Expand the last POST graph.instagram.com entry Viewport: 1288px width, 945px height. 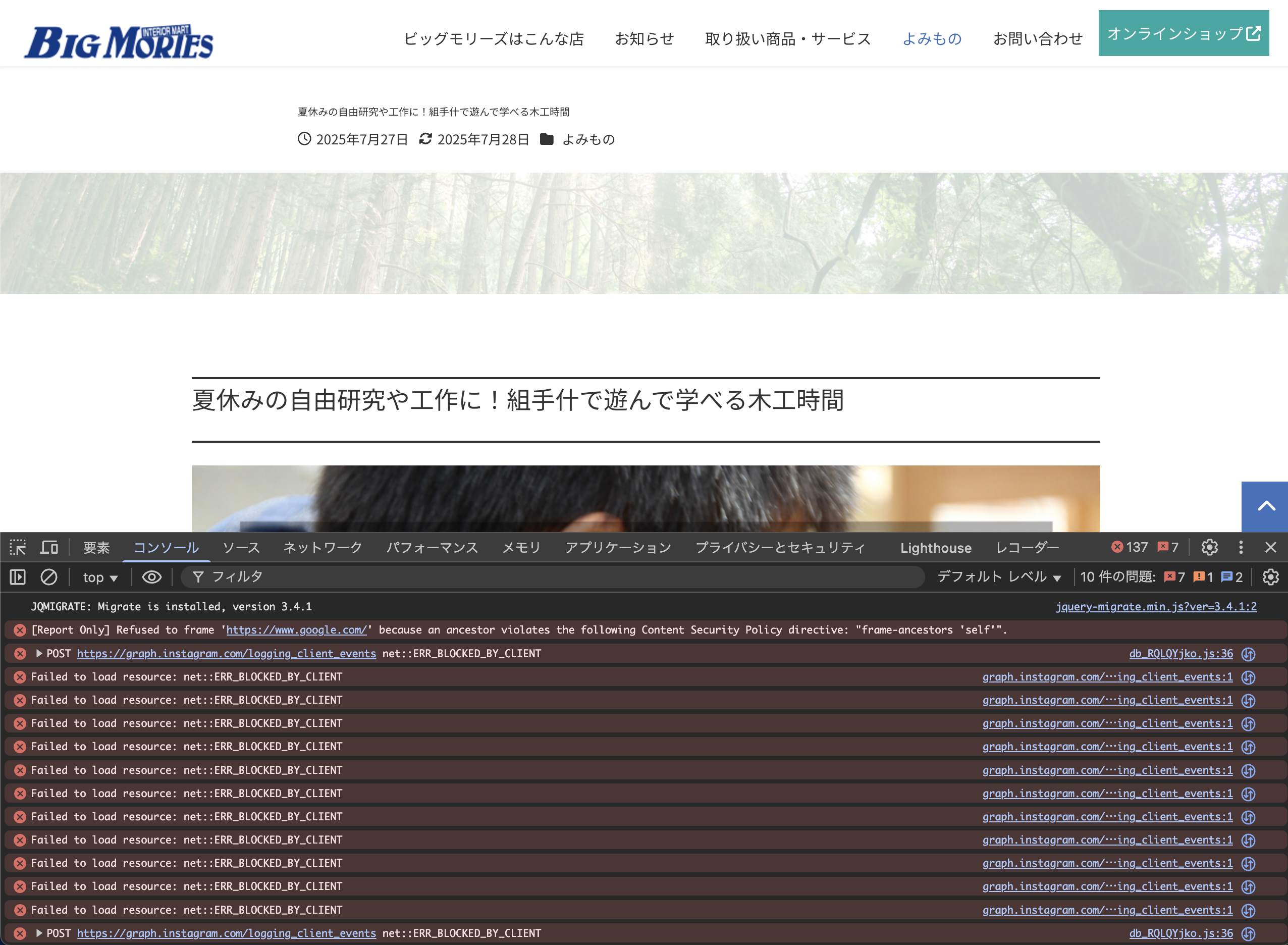pos(39,933)
